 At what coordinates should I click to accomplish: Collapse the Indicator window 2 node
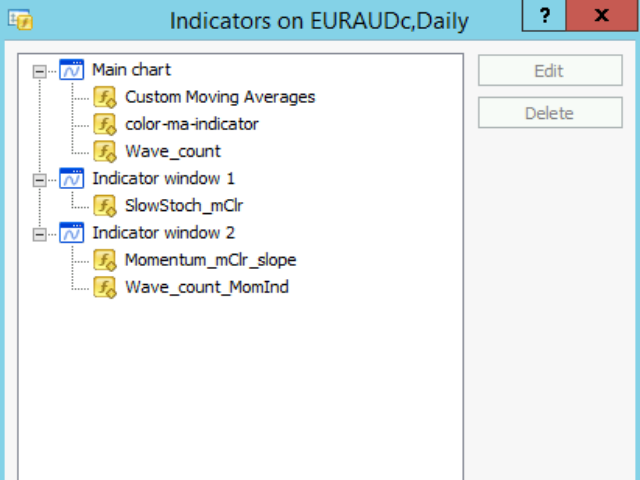(x=39, y=234)
